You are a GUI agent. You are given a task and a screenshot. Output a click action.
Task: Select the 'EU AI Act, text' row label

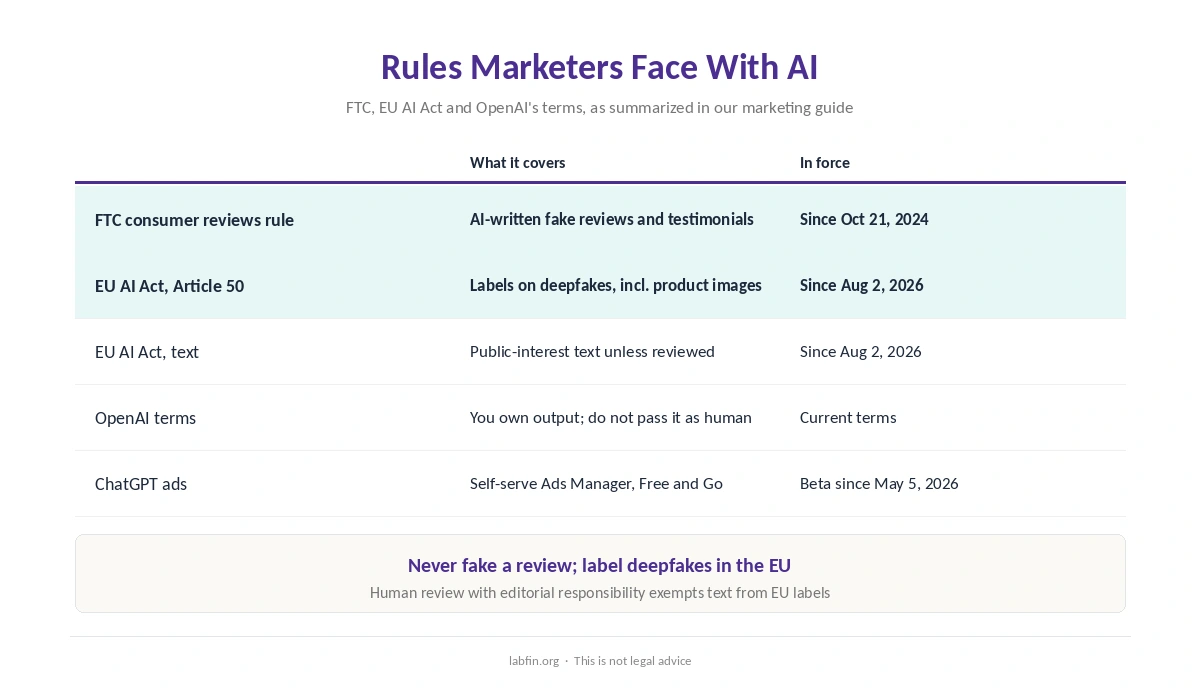(147, 352)
